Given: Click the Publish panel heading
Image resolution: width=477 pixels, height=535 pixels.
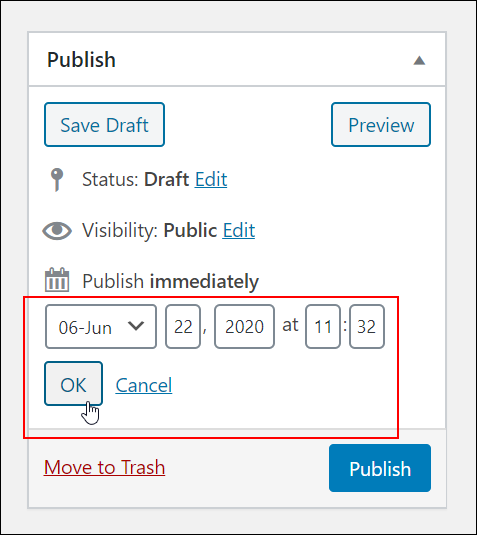Looking at the screenshot, I should [81, 60].
